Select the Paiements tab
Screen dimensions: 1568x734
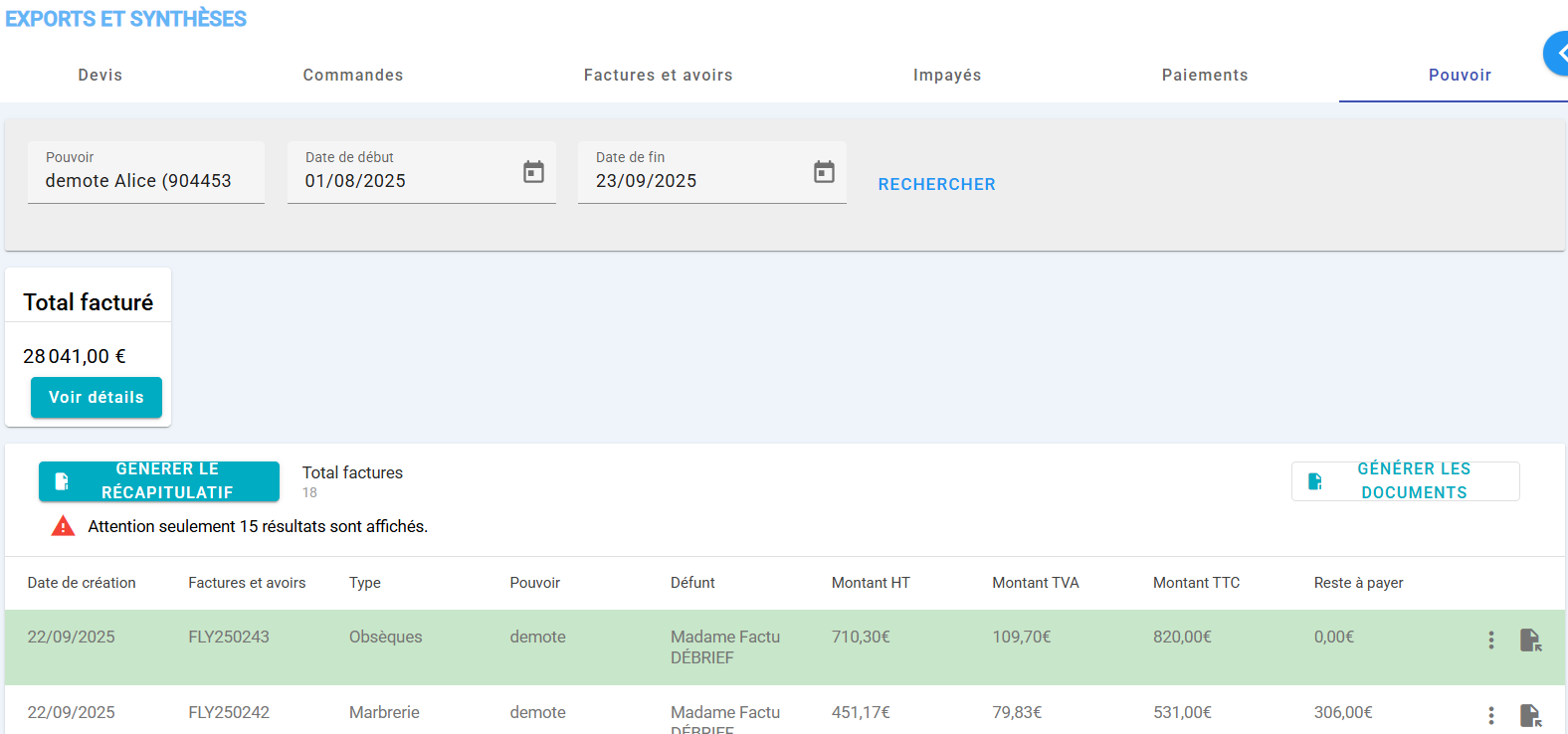point(1204,76)
